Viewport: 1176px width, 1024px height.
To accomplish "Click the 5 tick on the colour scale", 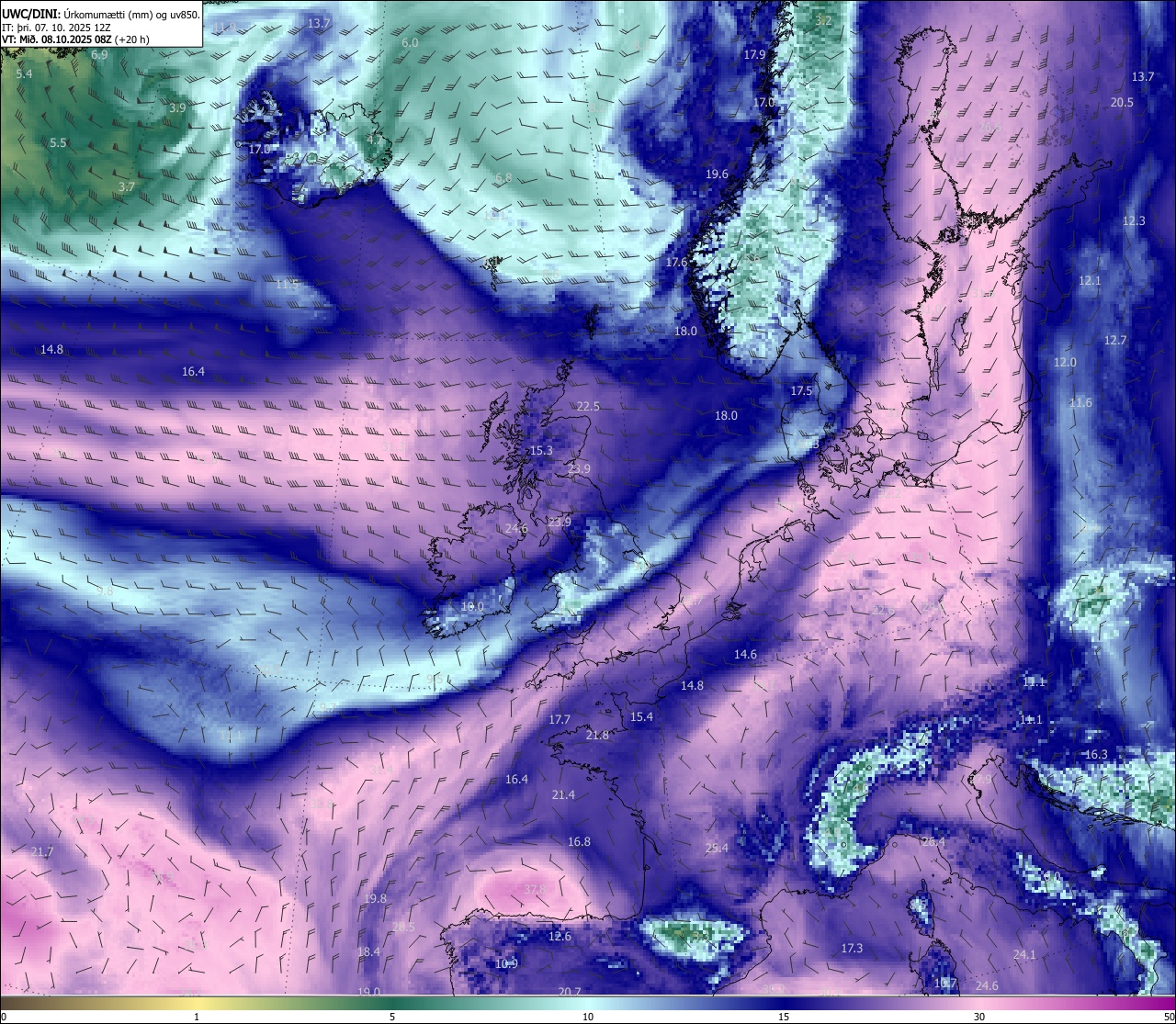I will click(x=392, y=1017).
